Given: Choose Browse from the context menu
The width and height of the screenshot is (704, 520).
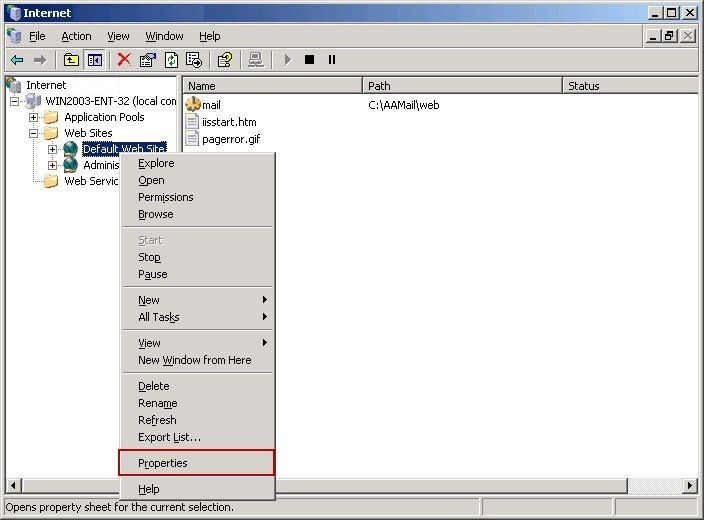Looking at the screenshot, I should [198, 215].
